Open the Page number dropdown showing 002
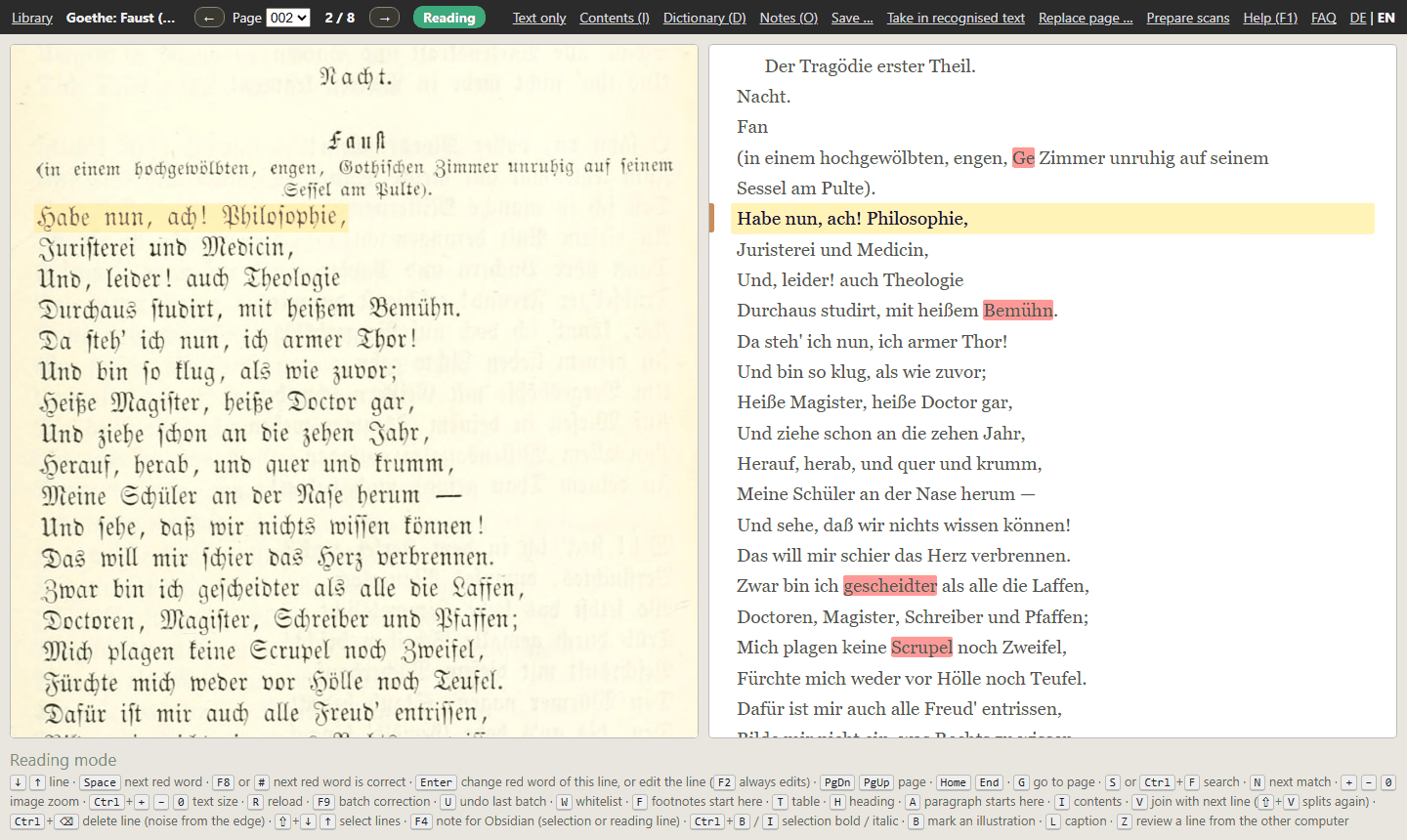Screen dimensions: 1407x840 pos(288,18)
